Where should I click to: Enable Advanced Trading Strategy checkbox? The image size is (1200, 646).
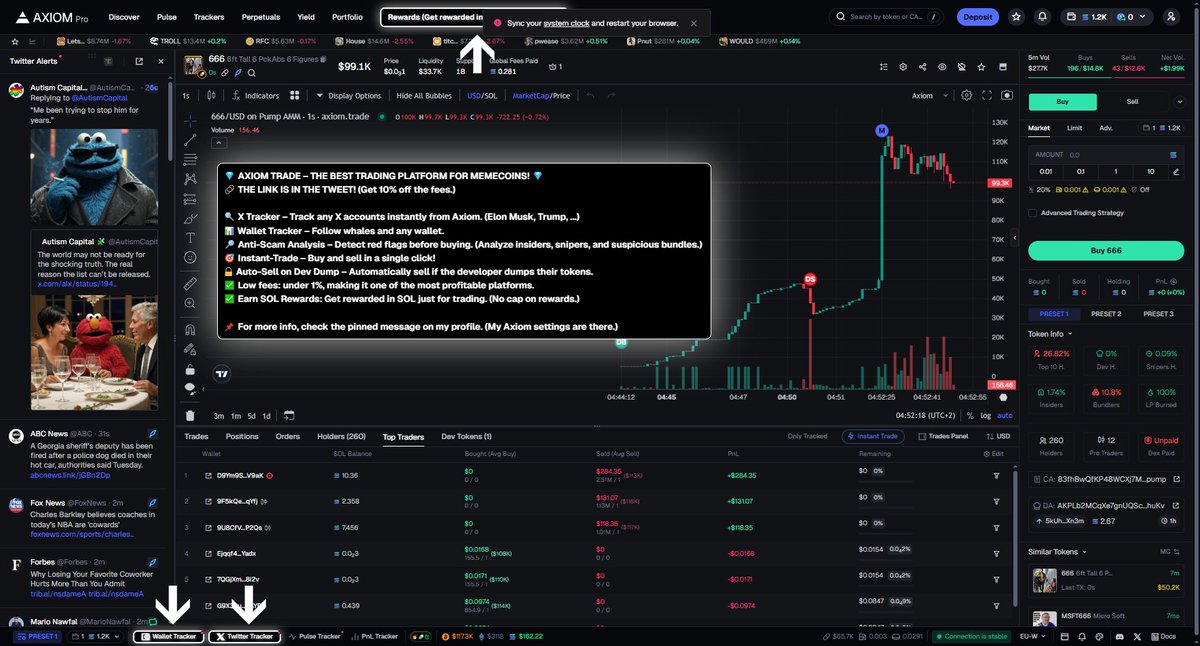[x=1033, y=213]
